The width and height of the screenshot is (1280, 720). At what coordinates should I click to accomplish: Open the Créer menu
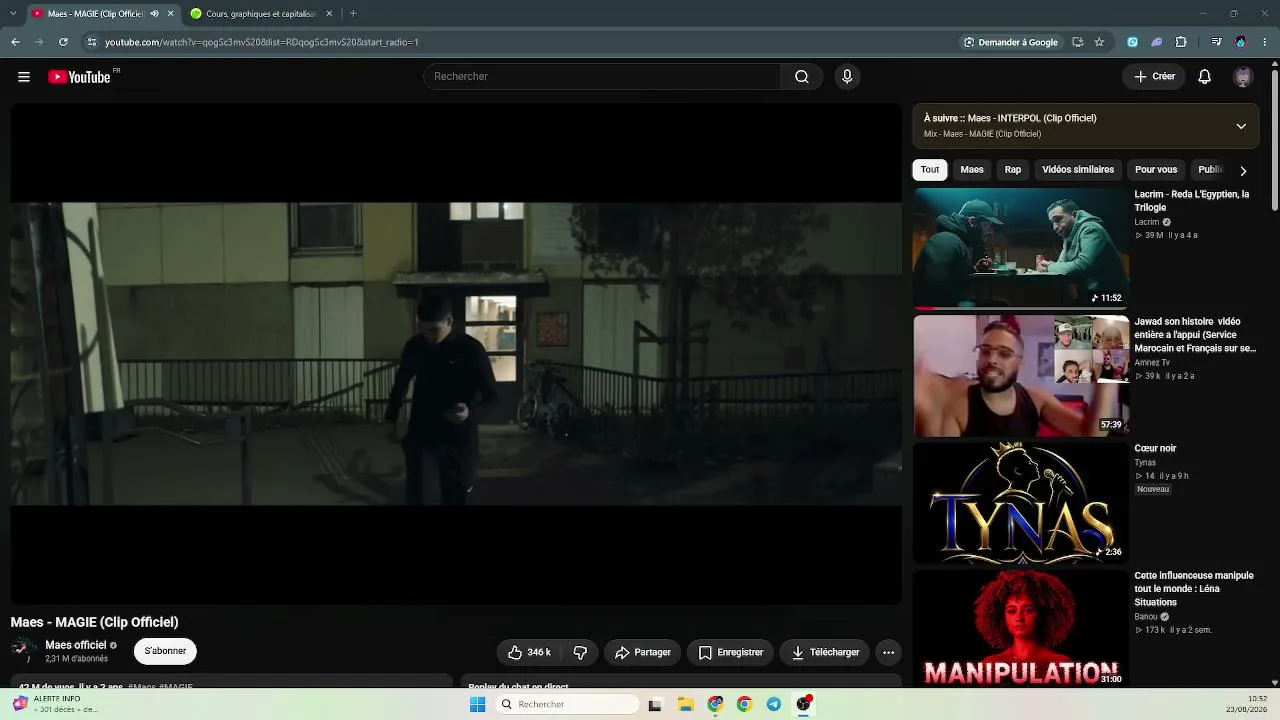tap(1155, 77)
